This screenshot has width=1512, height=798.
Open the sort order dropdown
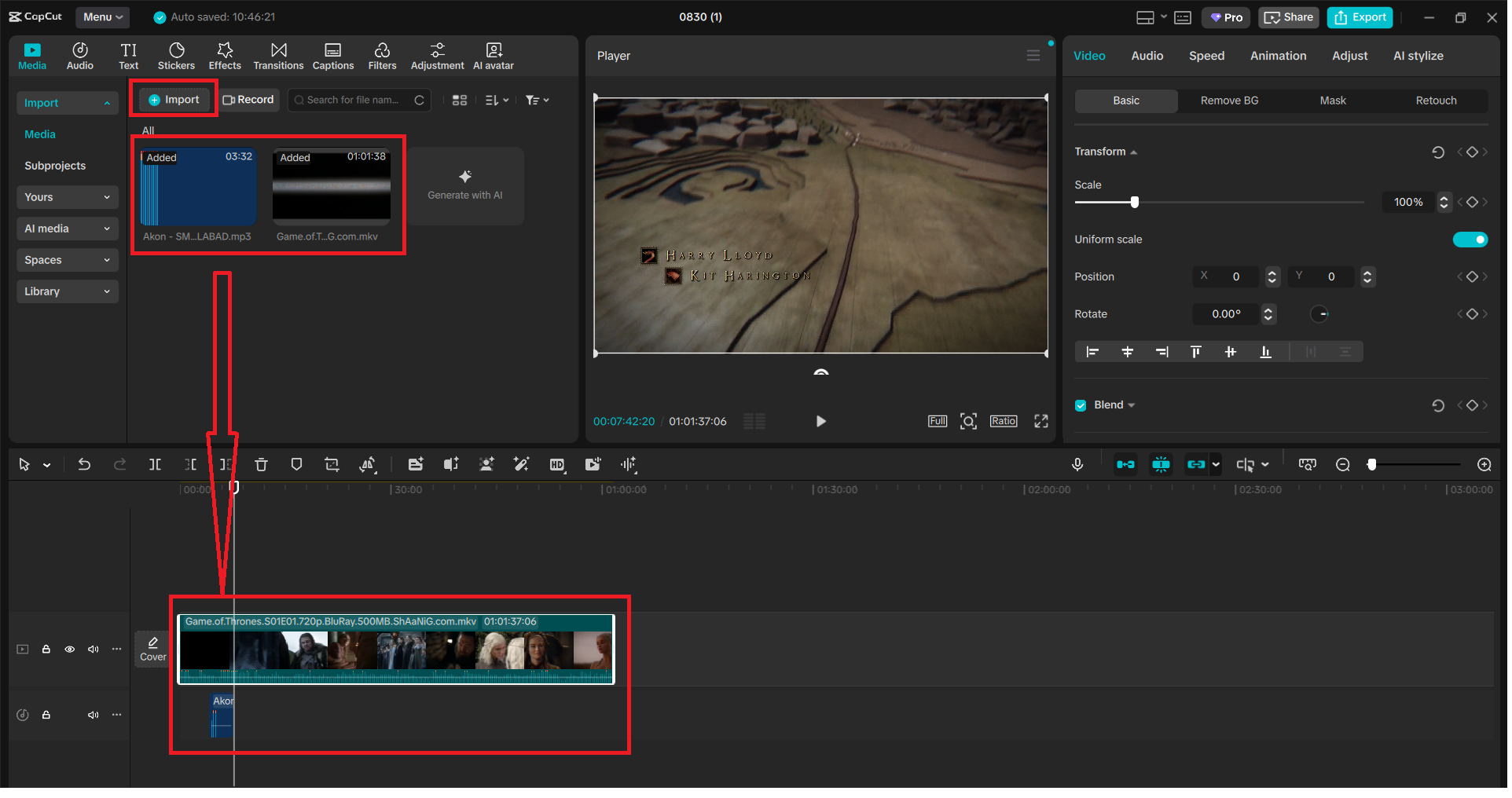point(497,101)
